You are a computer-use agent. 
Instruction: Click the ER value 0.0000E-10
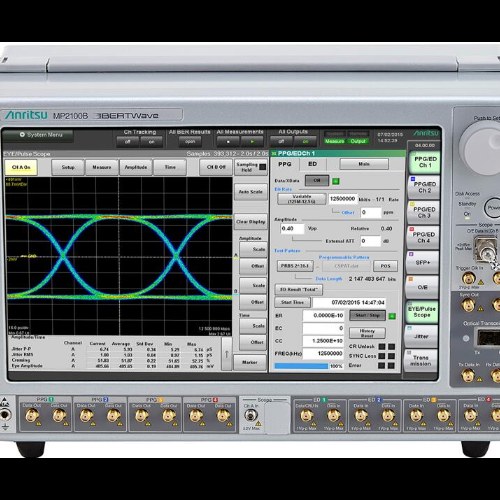point(323,315)
